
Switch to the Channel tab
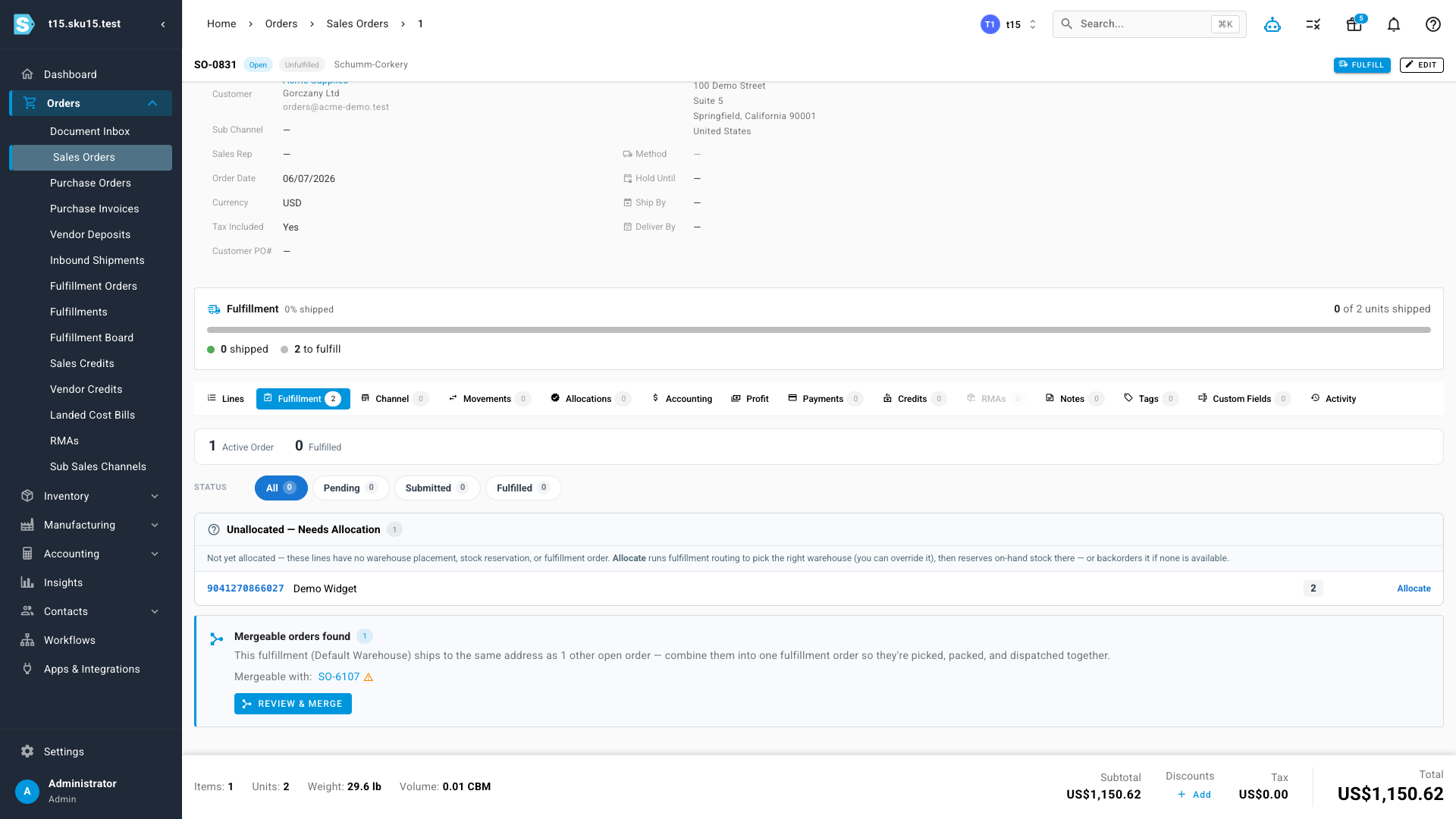[394, 399]
